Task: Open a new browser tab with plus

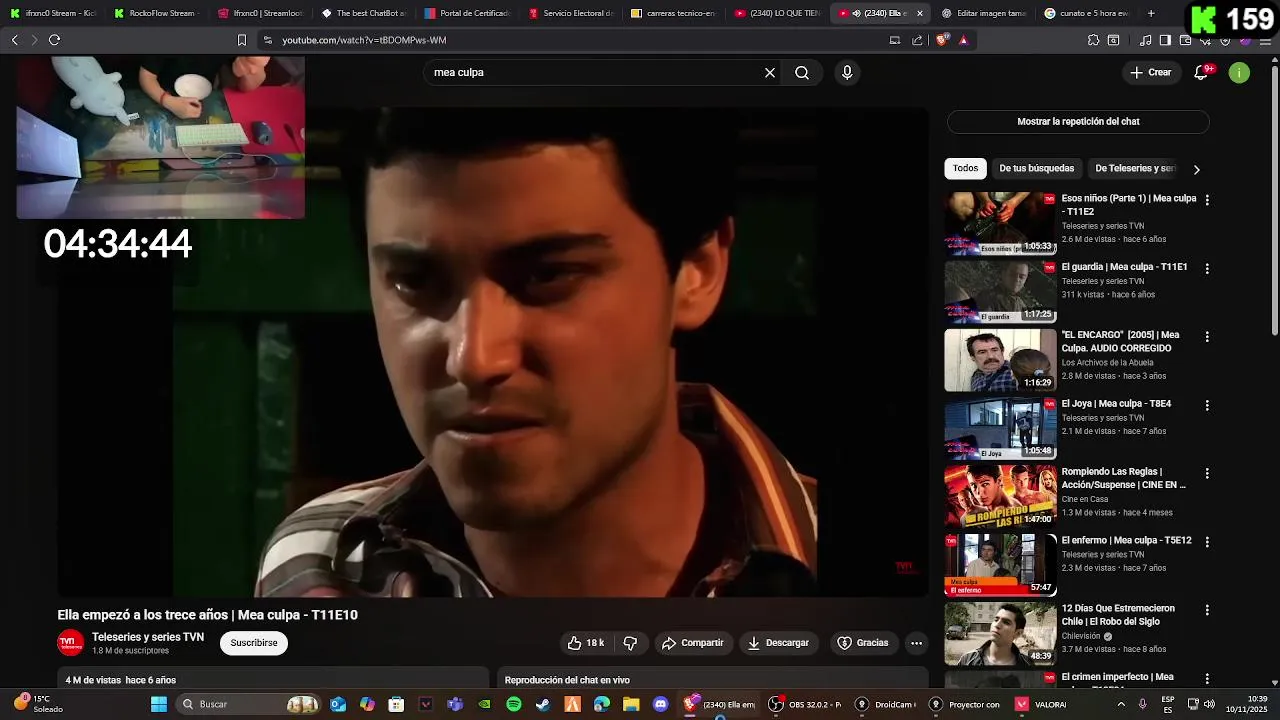Action: (x=1151, y=13)
